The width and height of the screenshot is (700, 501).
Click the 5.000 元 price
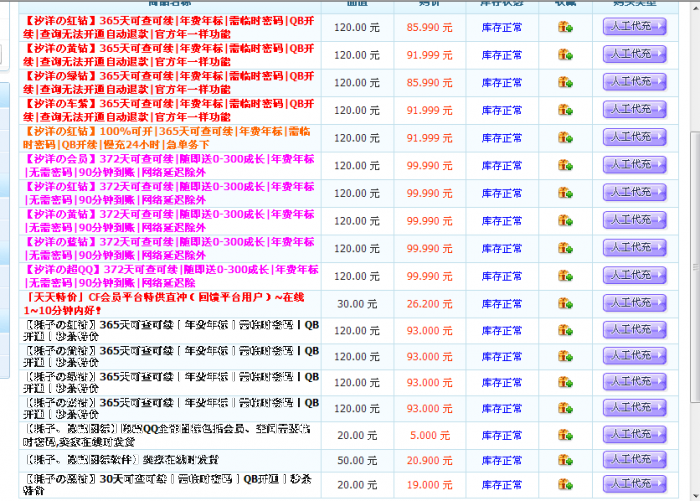point(429,435)
